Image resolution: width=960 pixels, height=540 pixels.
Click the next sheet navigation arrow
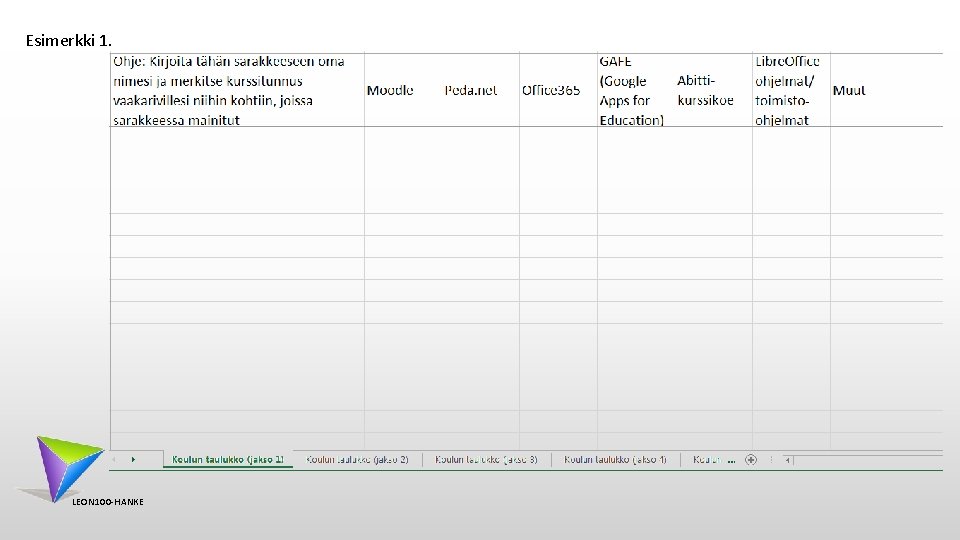click(133, 459)
